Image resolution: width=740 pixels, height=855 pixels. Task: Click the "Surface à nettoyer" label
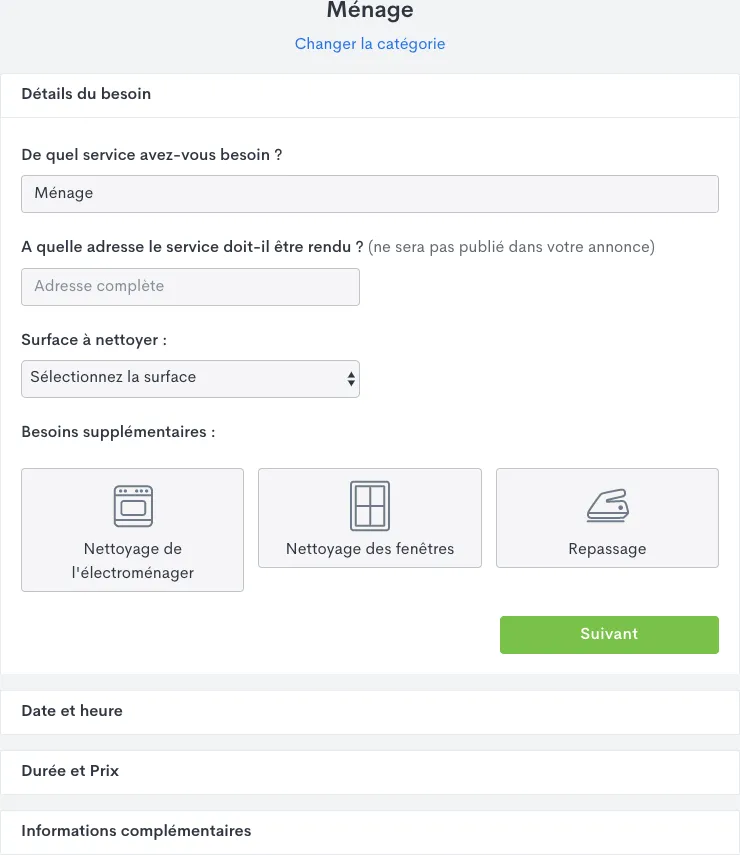(94, 340)
